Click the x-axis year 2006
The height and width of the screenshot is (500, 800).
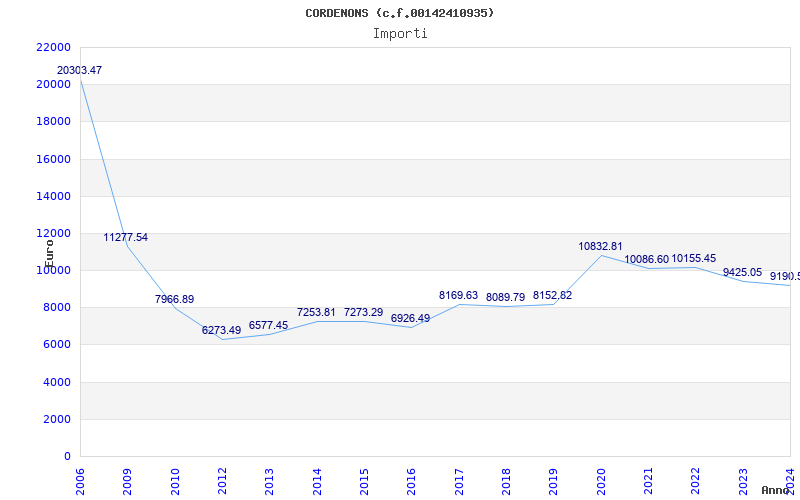tap(80, 482)
